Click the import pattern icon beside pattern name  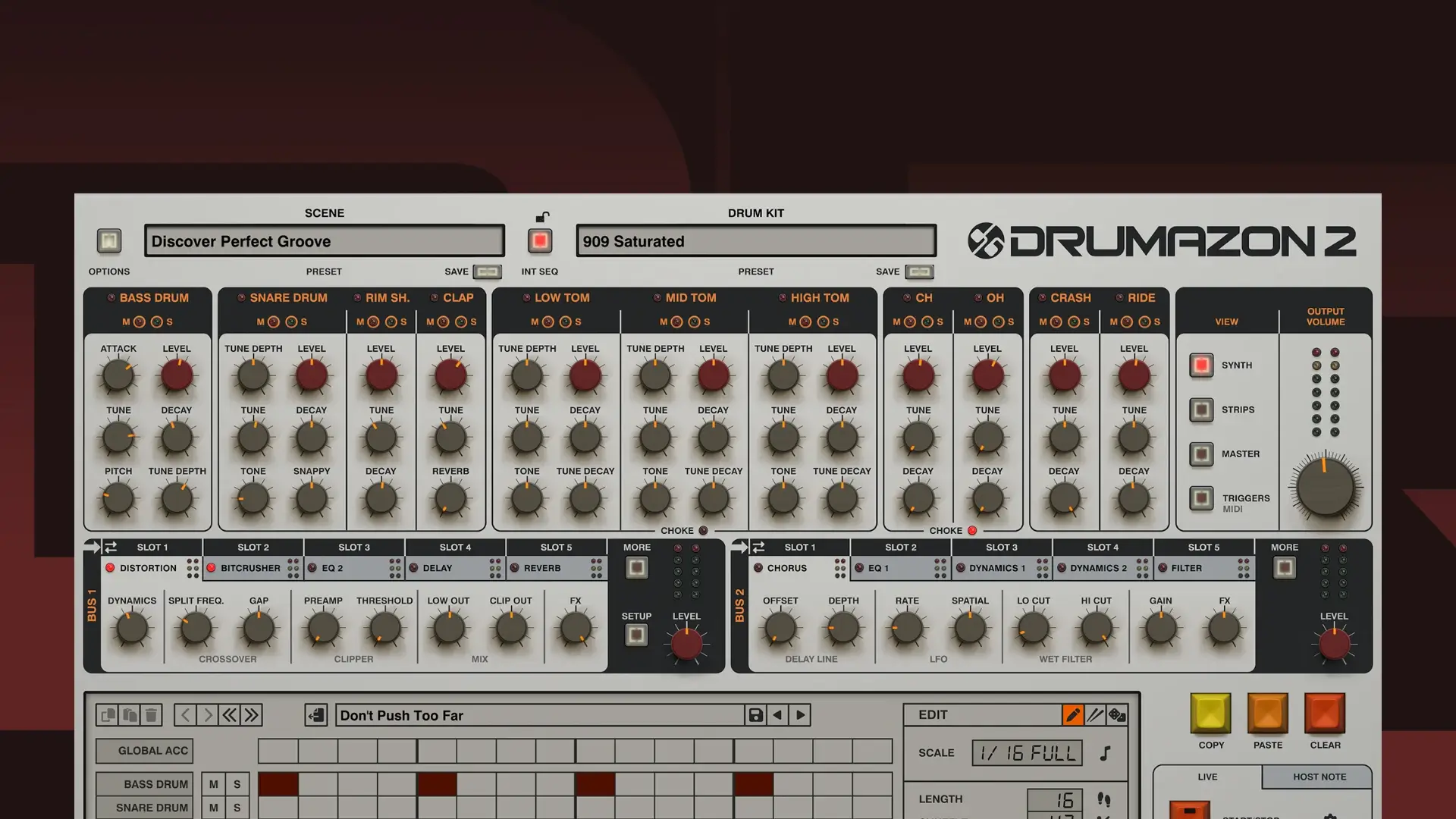[316, 715]
